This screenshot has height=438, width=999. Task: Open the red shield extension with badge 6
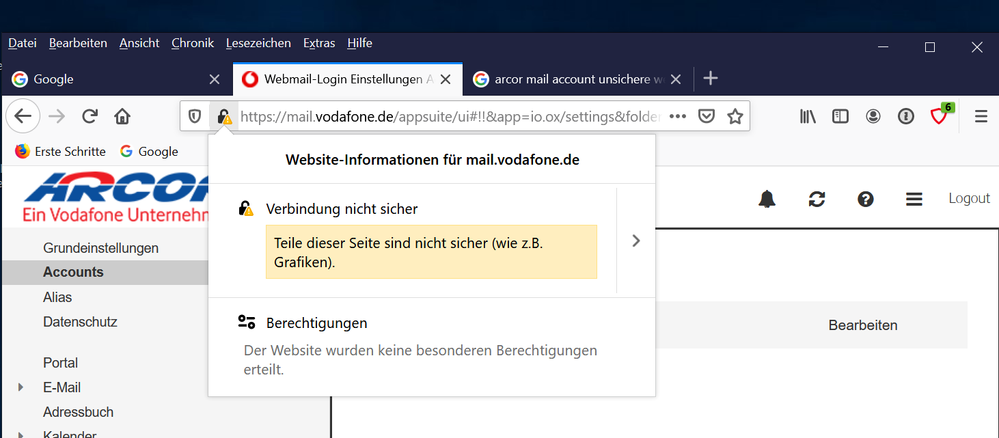tap(941, 115)
